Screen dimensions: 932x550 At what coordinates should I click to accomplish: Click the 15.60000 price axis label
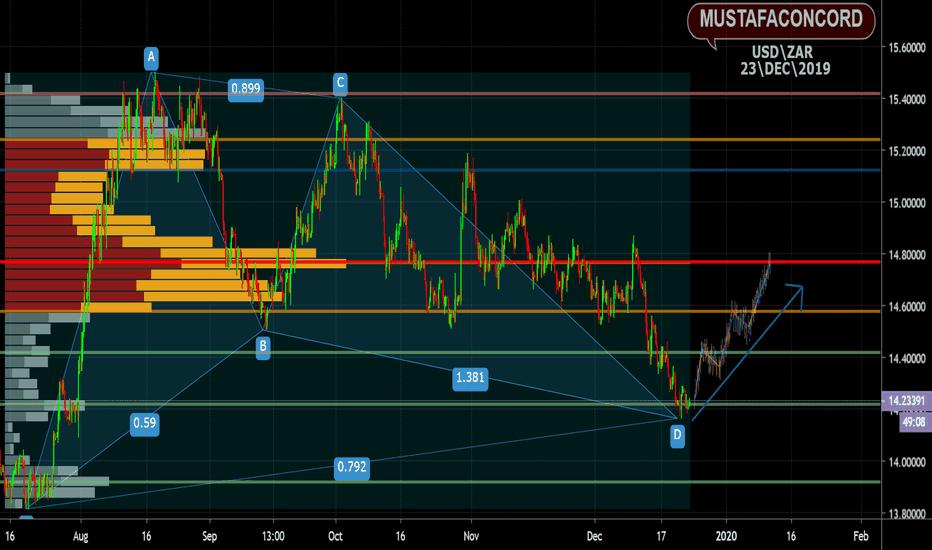click(x=906, y=48)
